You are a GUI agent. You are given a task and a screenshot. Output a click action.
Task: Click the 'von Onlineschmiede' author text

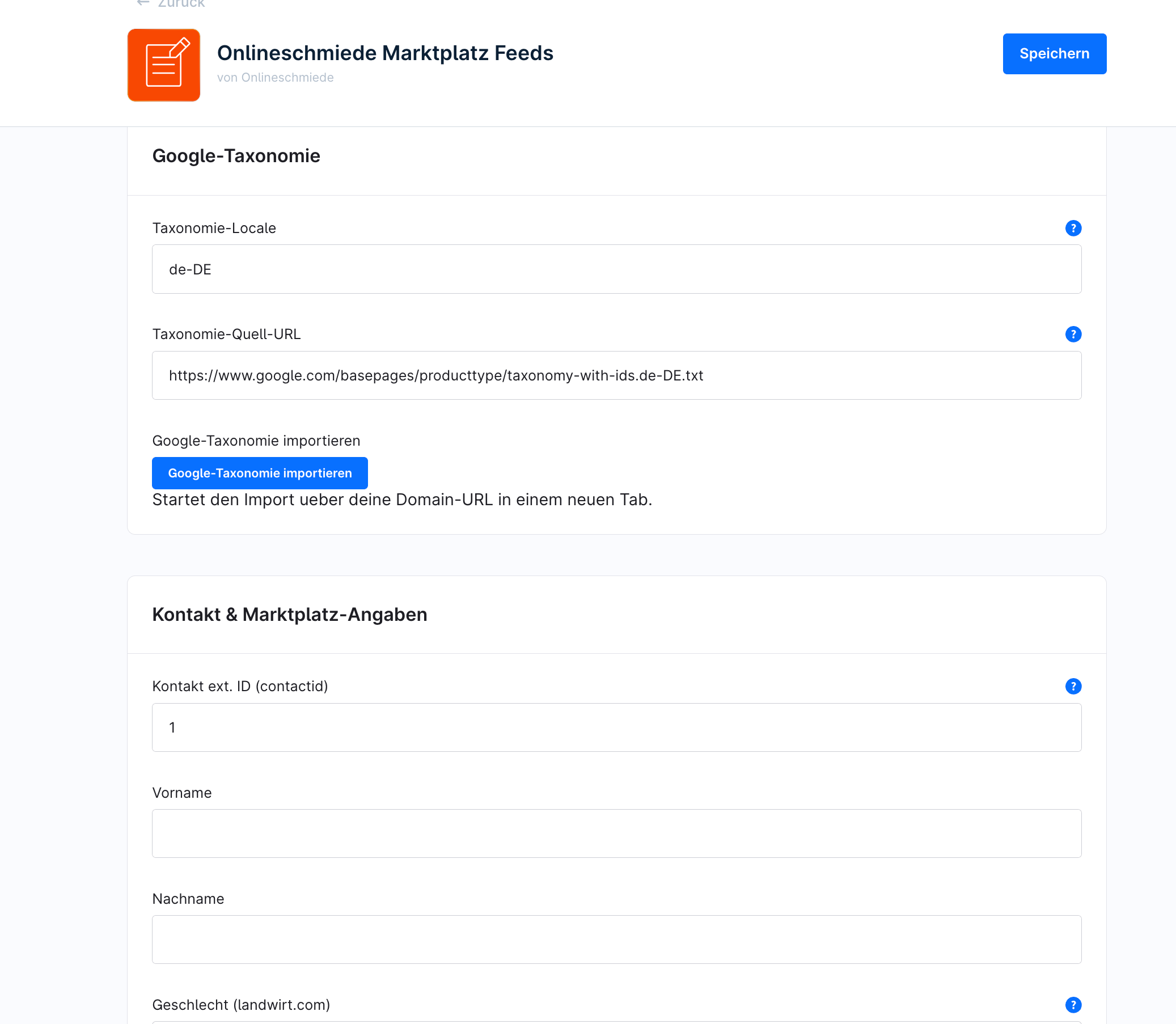pos(276,78)
